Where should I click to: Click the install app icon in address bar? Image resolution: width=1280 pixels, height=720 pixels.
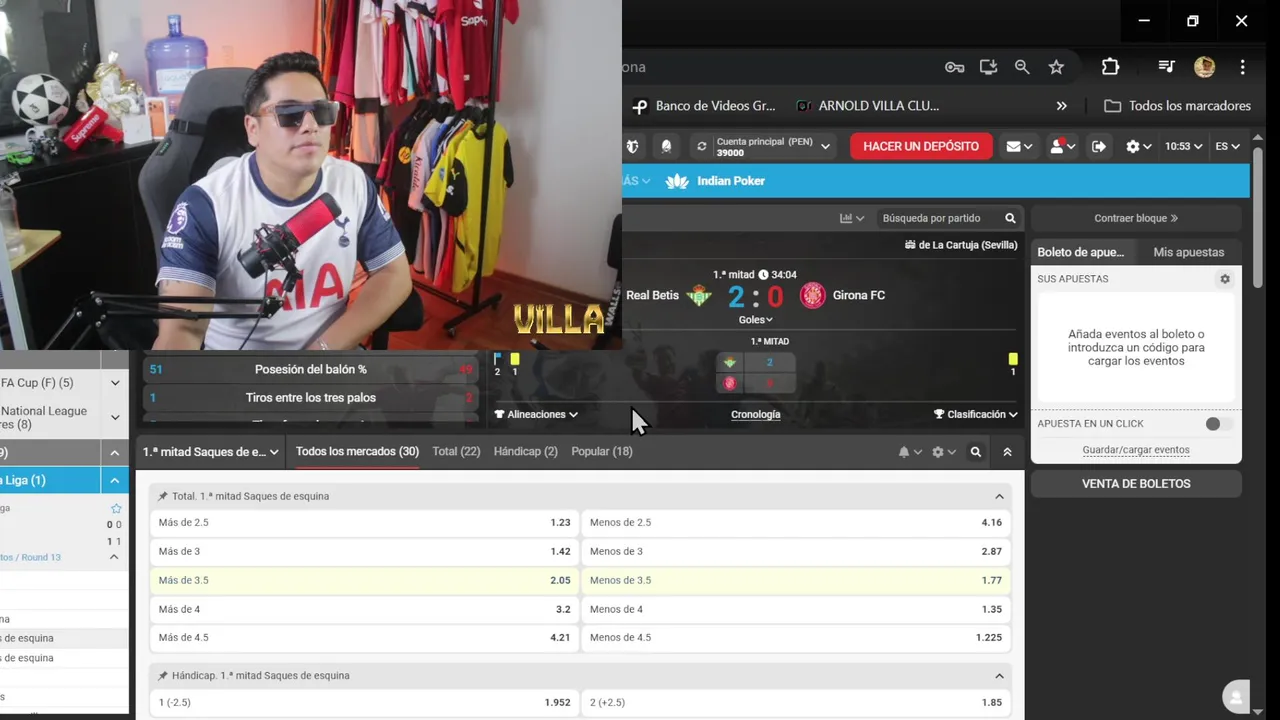click(988, 67)
